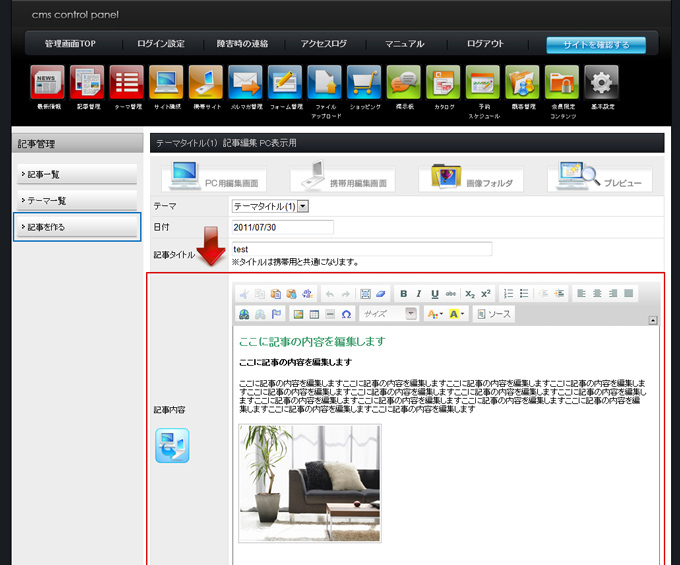Viewport: 680px width, 565px height.
Task: Click the 基本設定 gear icon
Action: coord(601,82)
